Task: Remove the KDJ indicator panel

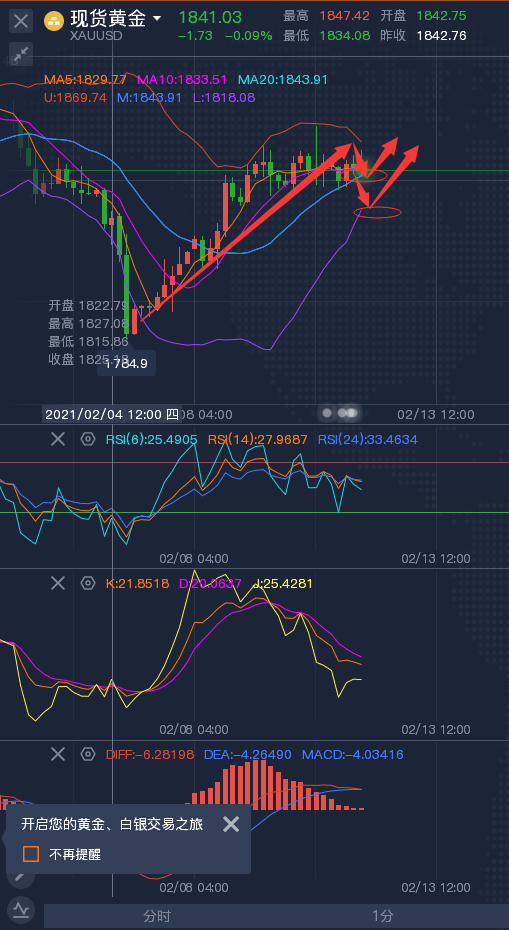Action: click(x=58, y=583)
